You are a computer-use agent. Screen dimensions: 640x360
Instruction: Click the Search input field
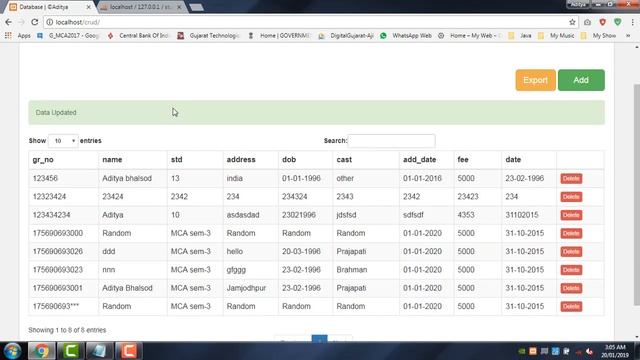391,141
